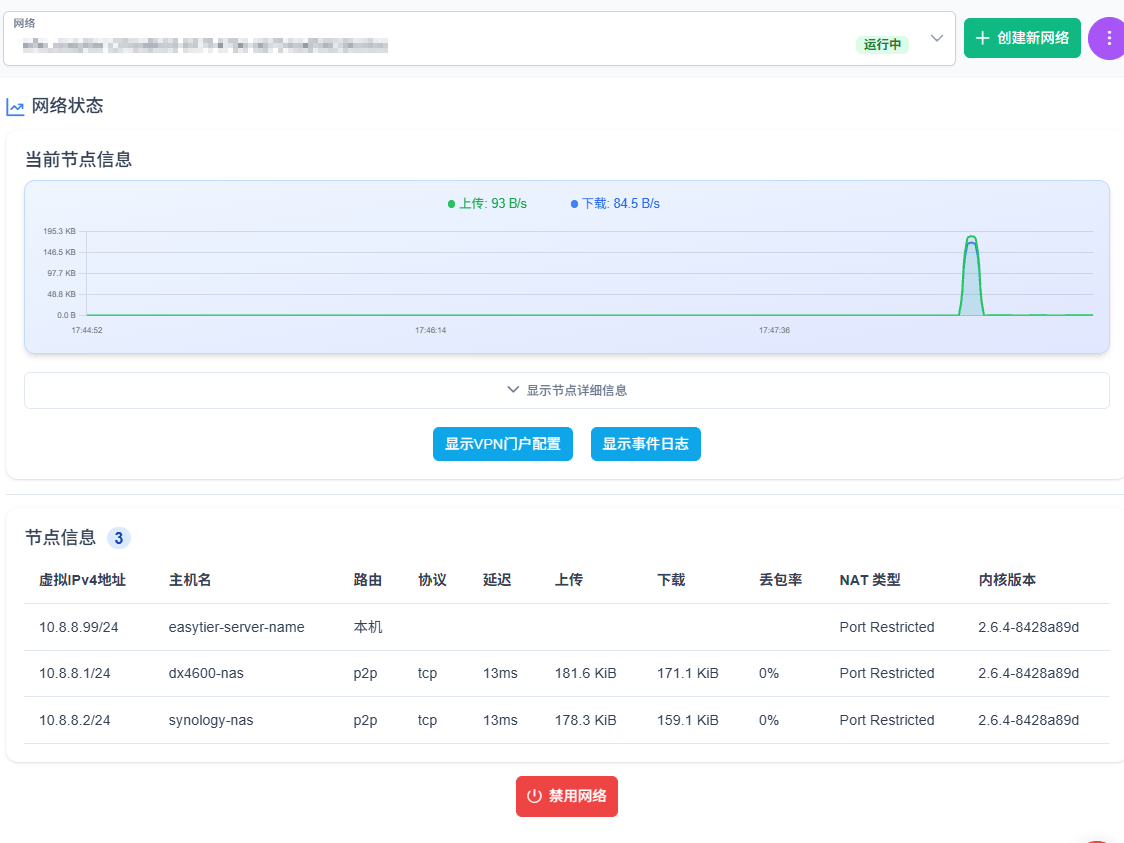The width and height of the screenshot is (1124, 843).
Task: Click the upload value 178.3 KiB
Action: (x=586, y=720)
